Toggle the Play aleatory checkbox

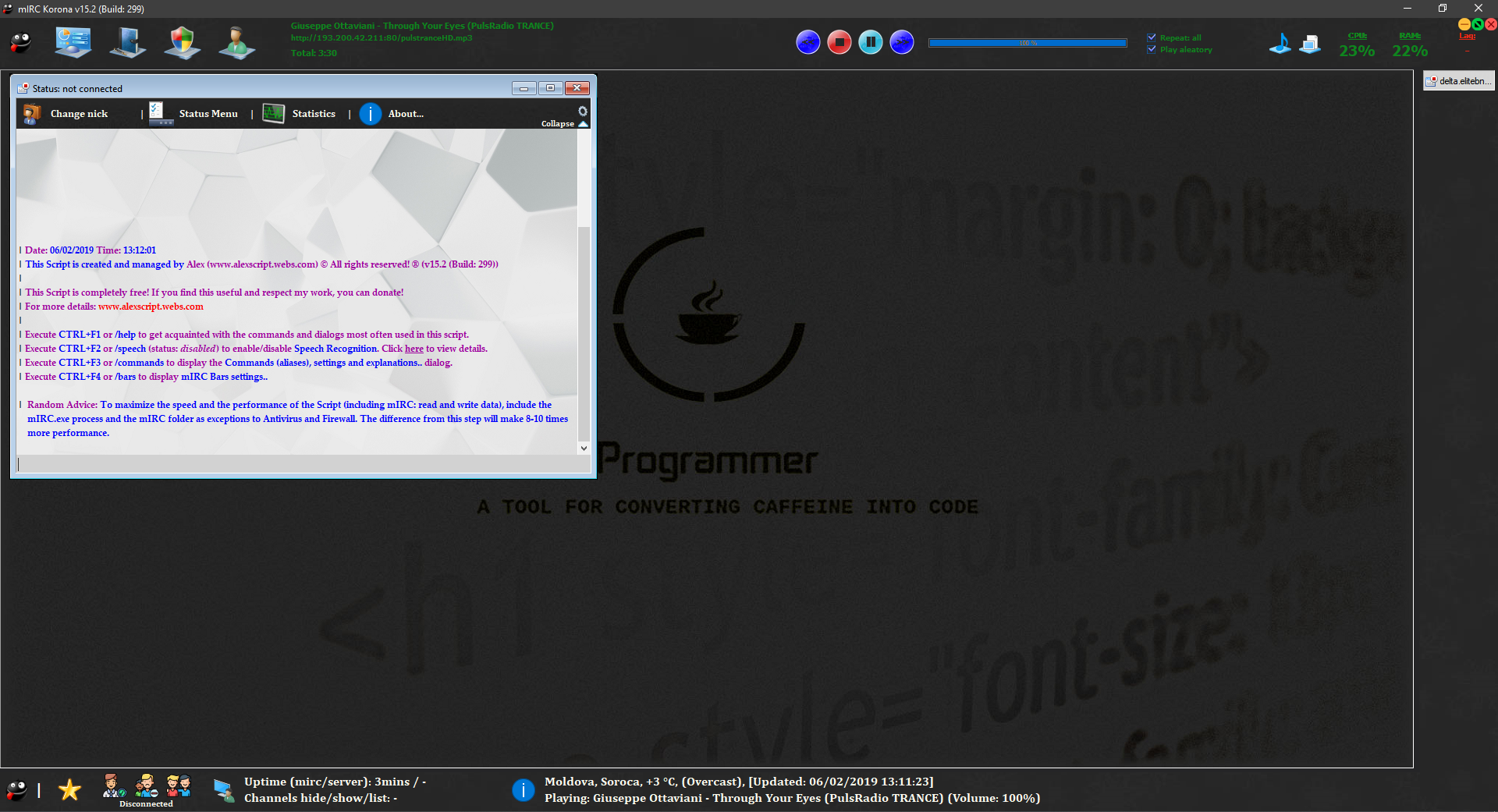point(1152,49)
